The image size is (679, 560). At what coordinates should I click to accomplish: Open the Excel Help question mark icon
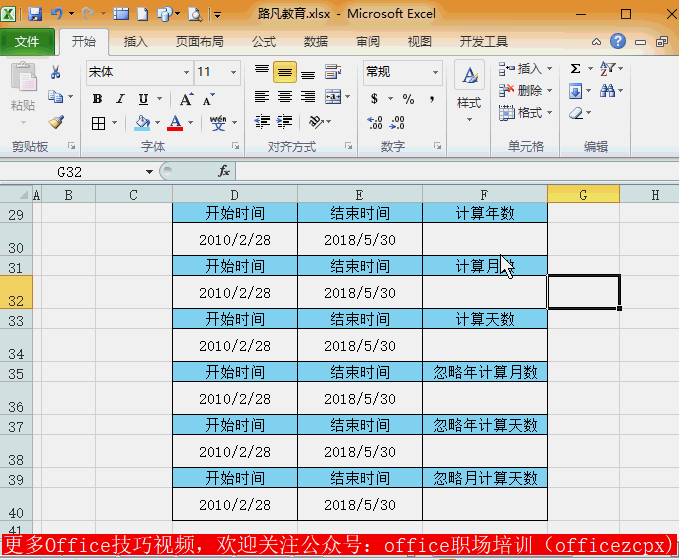coord(618,42)
